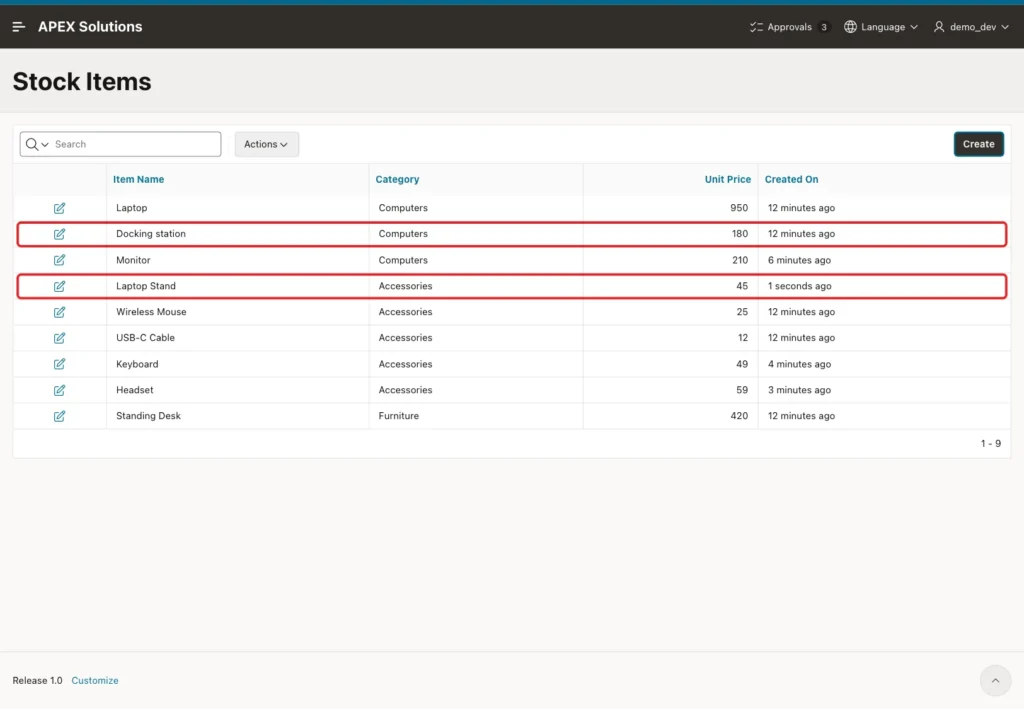Click the Create button
The image size is (1024, 709).
coord(978,144)
